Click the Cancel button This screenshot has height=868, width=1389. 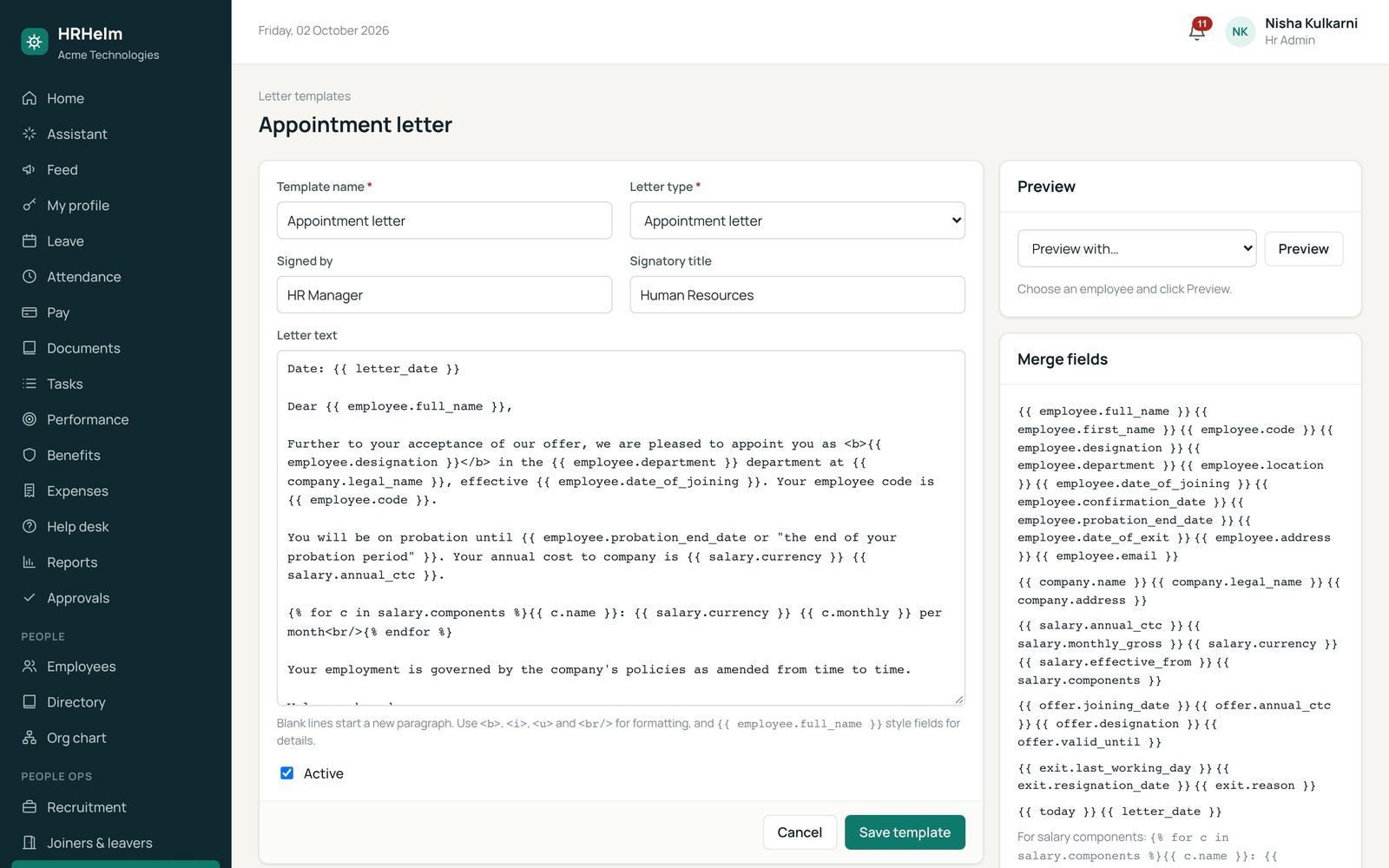coord(800,832)
